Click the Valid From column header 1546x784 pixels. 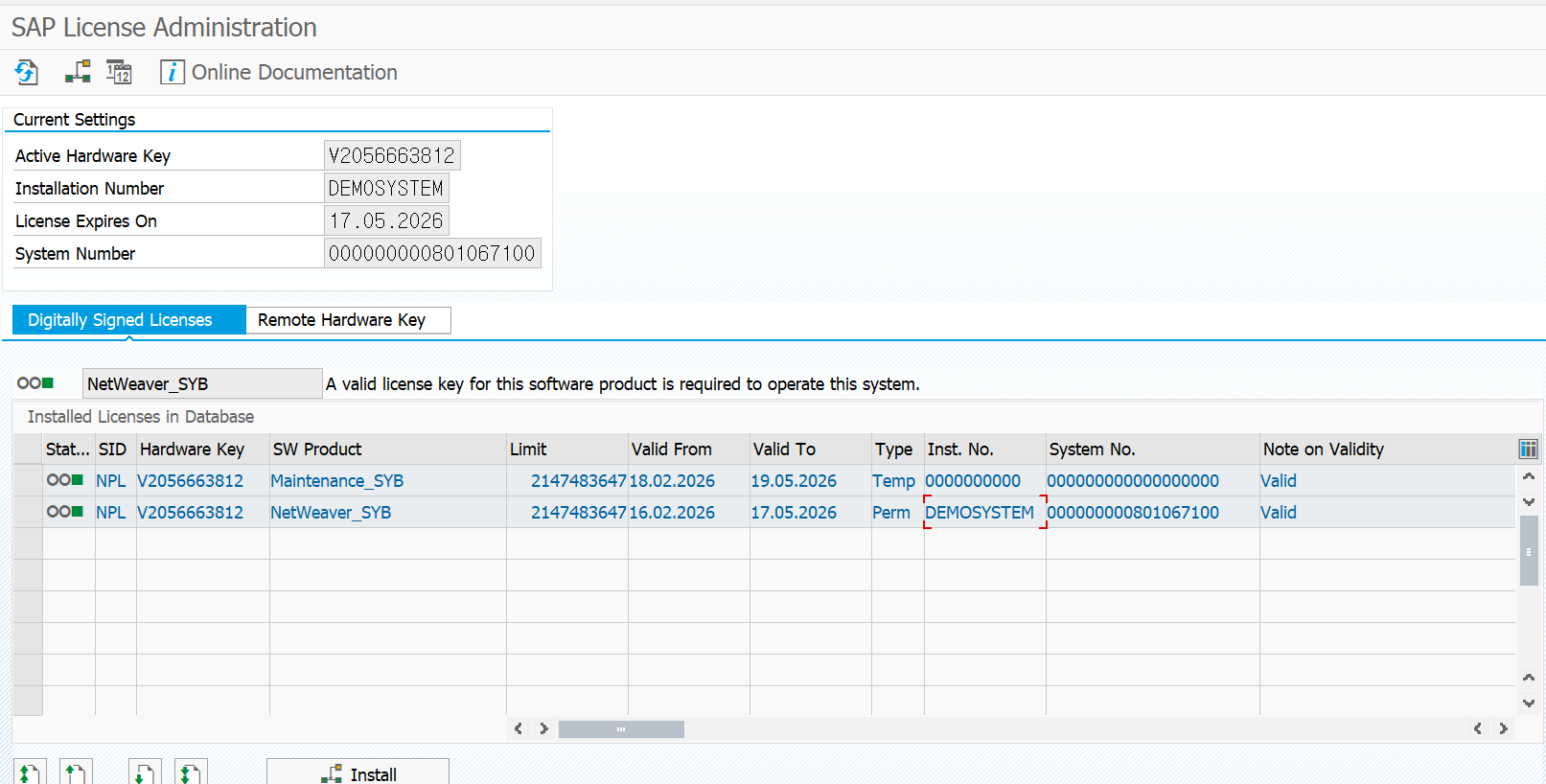689,449
